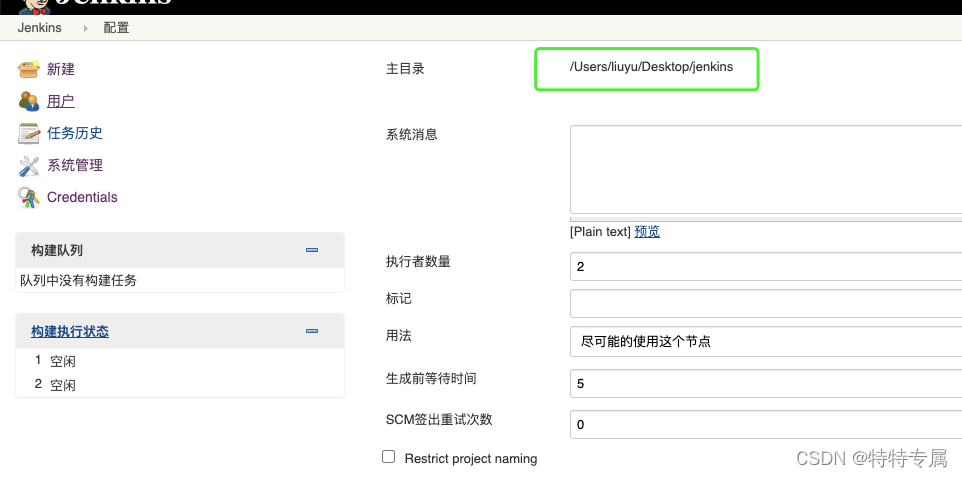Collapse the 构建队列 panel

tap(312, 250)
